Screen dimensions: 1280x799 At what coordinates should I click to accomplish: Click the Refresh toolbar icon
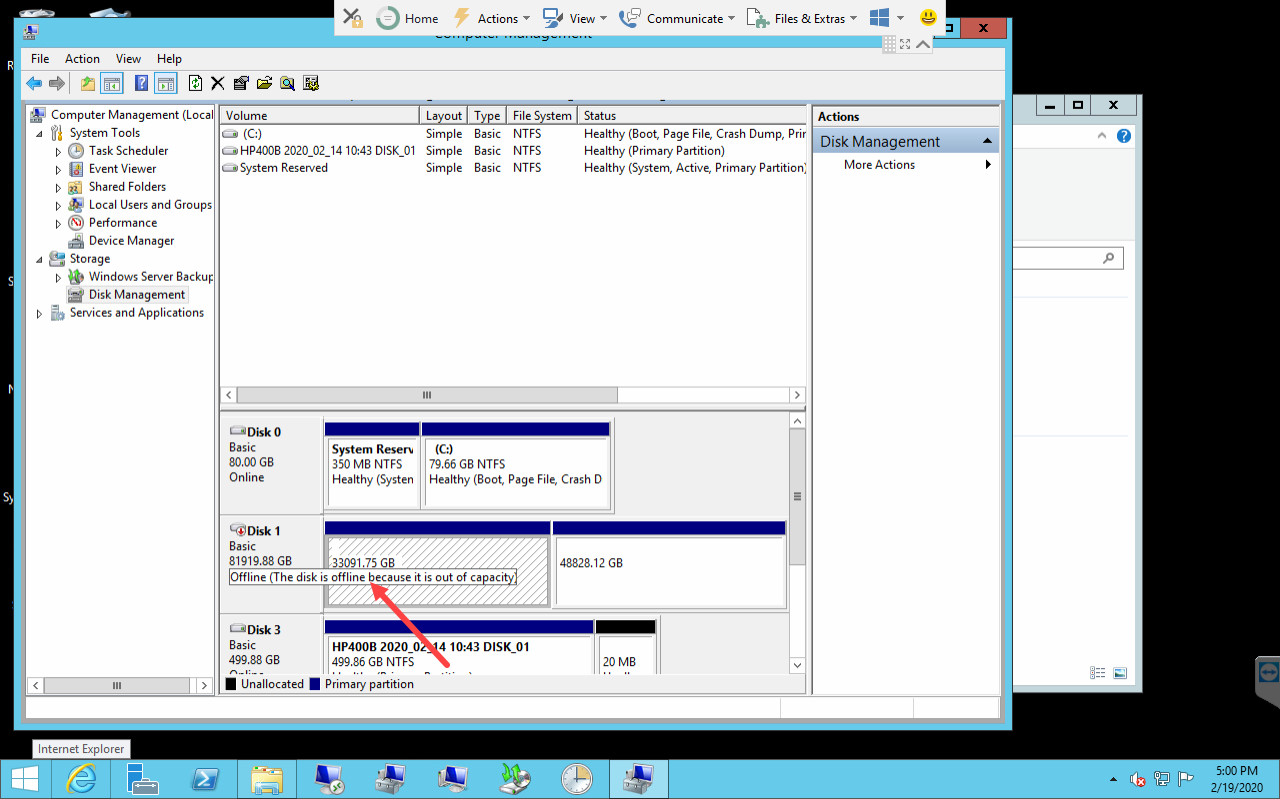tap(196, 84)
